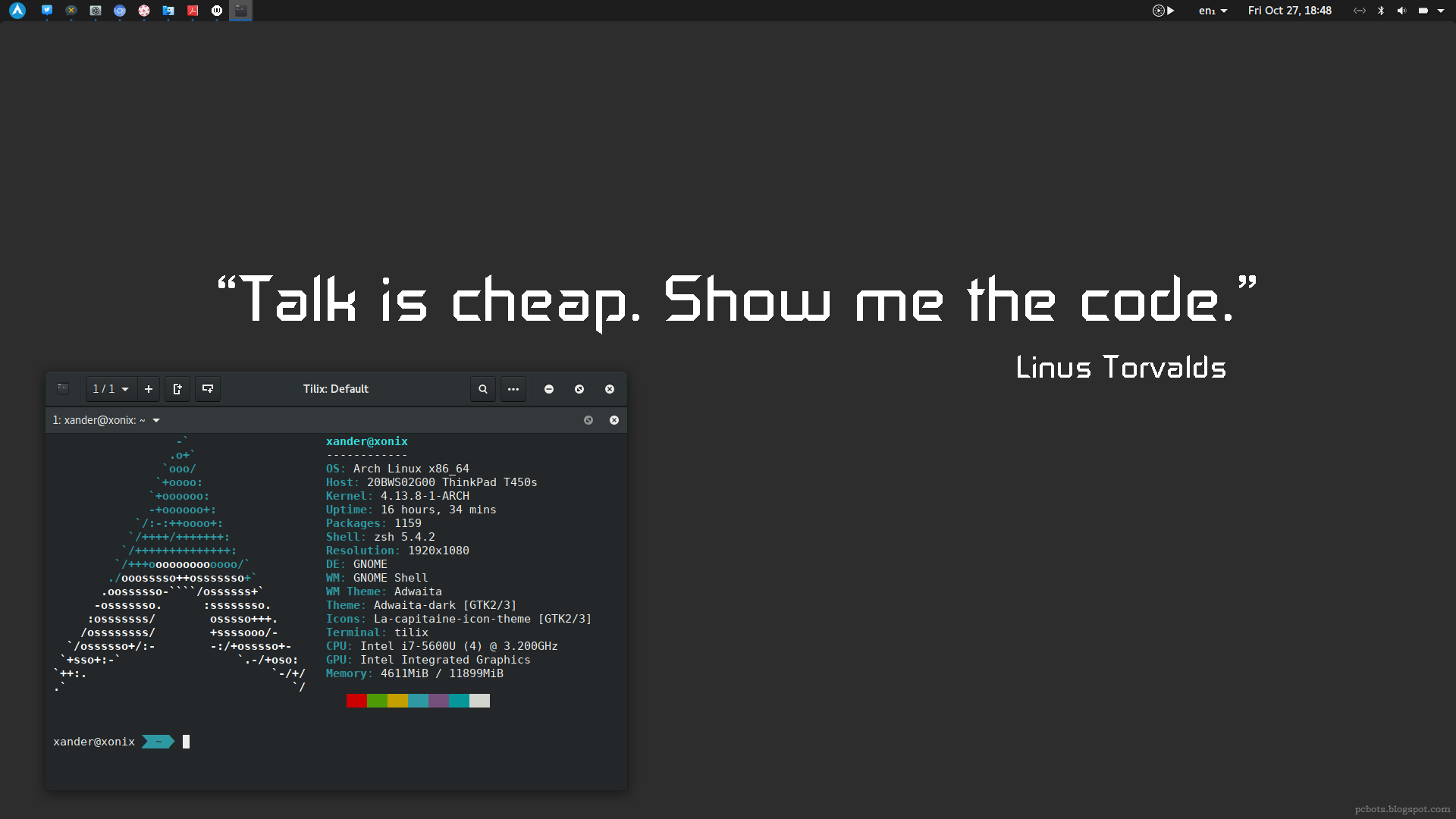Open the red PDF reader dock icon
The image size is (1456, 819).
(193, 11)
